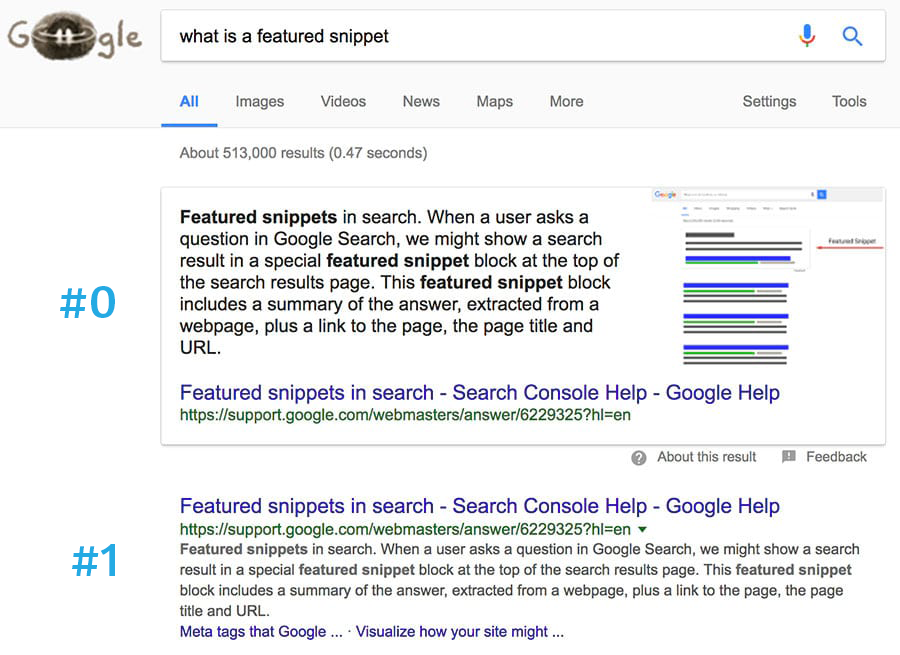This screenshot has height=655, width=900.
Task: Send Feedback on the featured snippet
Action: pyautogui.click(x=836, y=457)
